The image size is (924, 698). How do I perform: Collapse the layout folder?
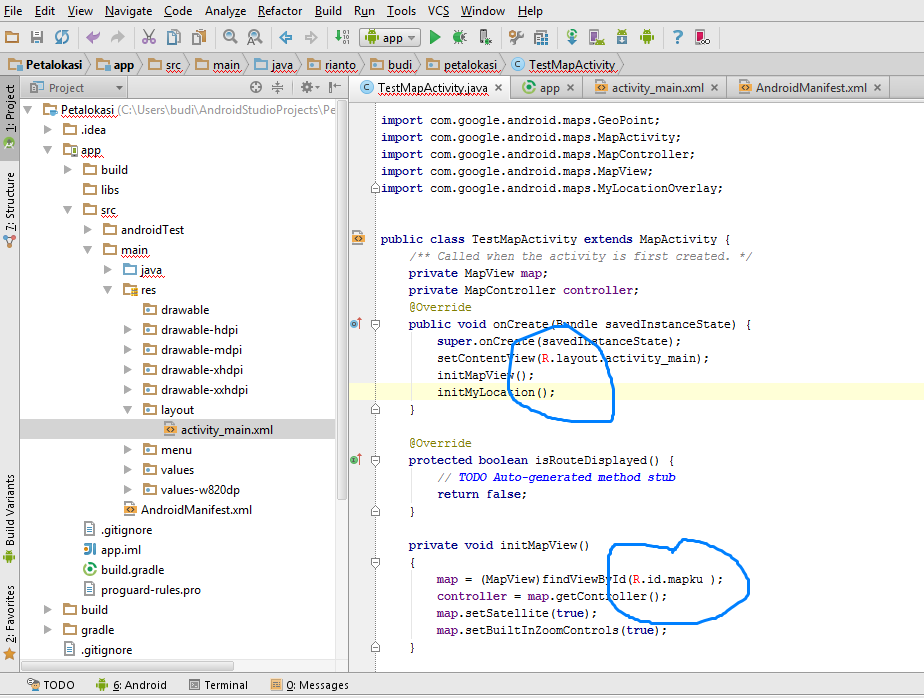(x=128, y=410)
